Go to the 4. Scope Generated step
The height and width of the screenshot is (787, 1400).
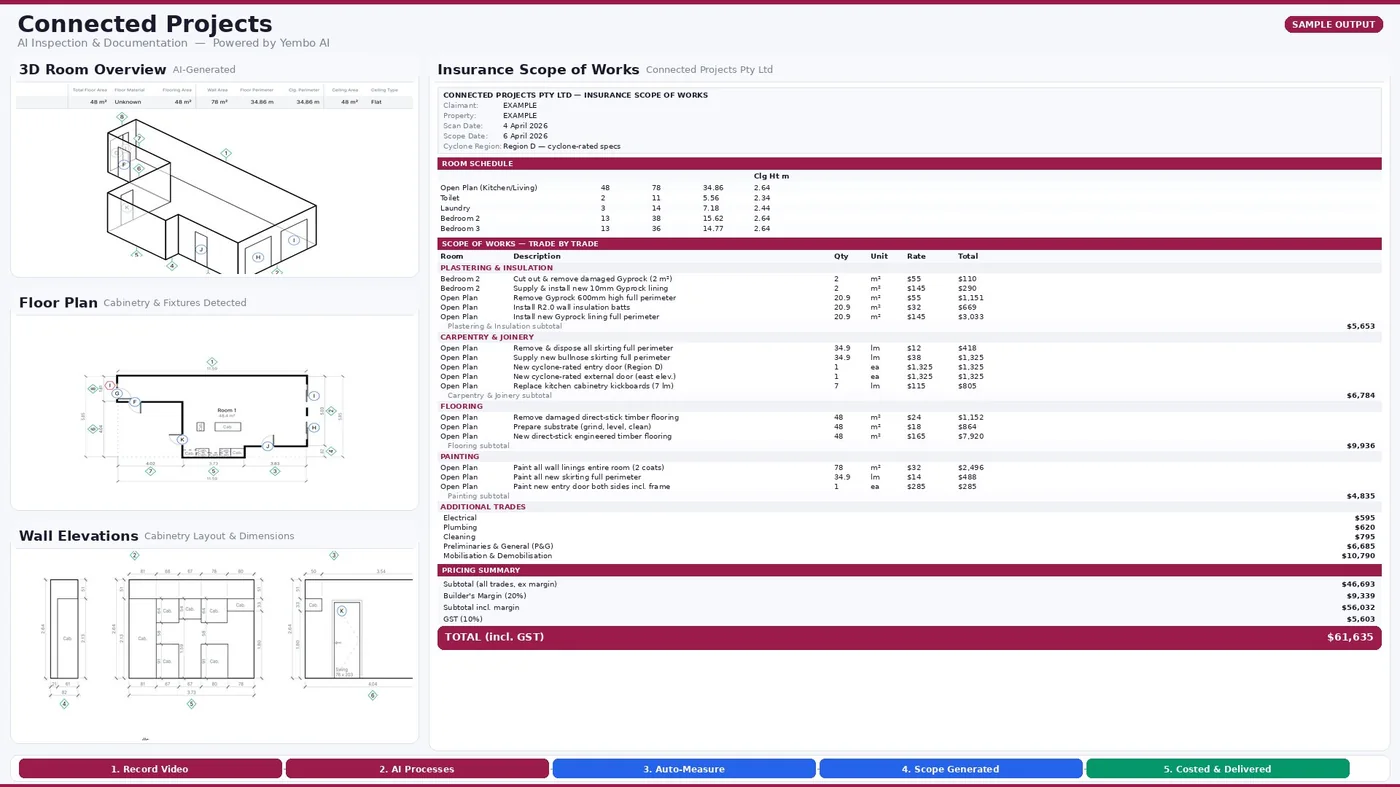(951, 769)
